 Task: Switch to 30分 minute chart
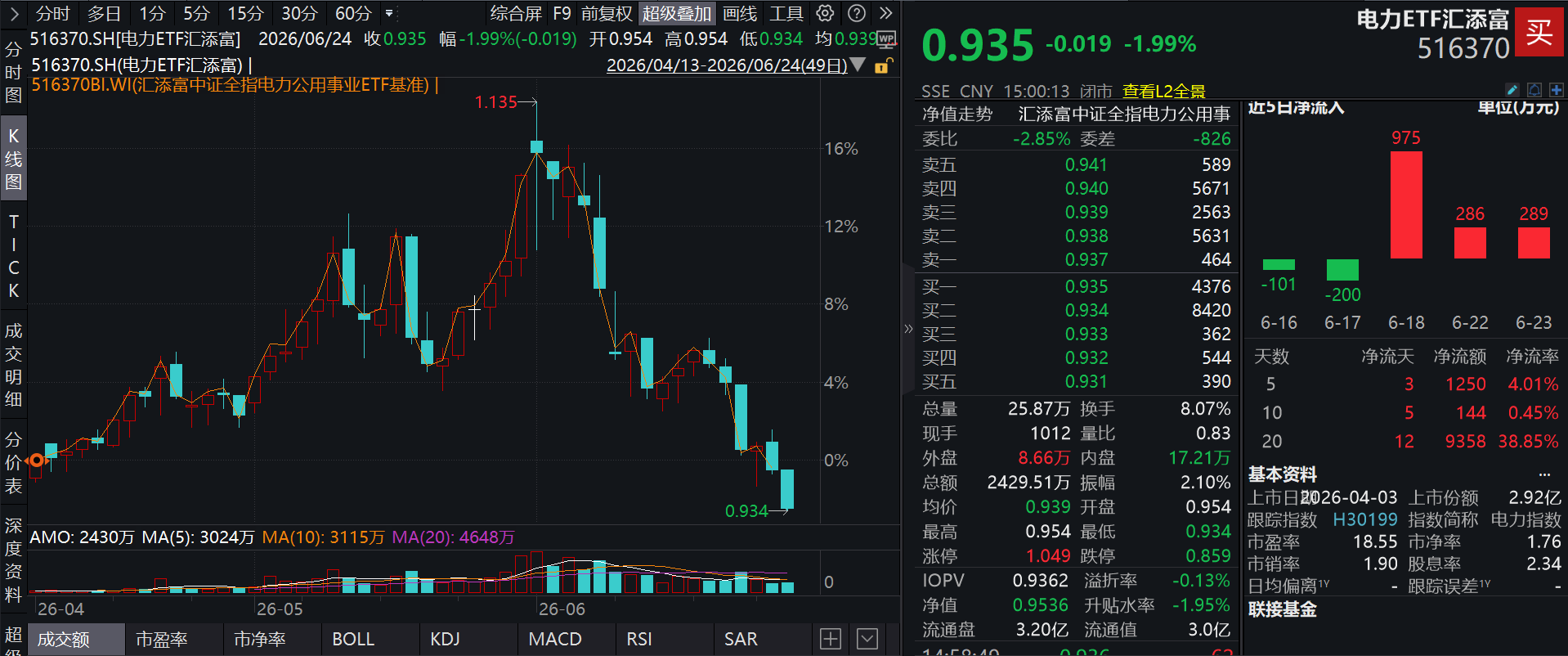tap(299, 14)
